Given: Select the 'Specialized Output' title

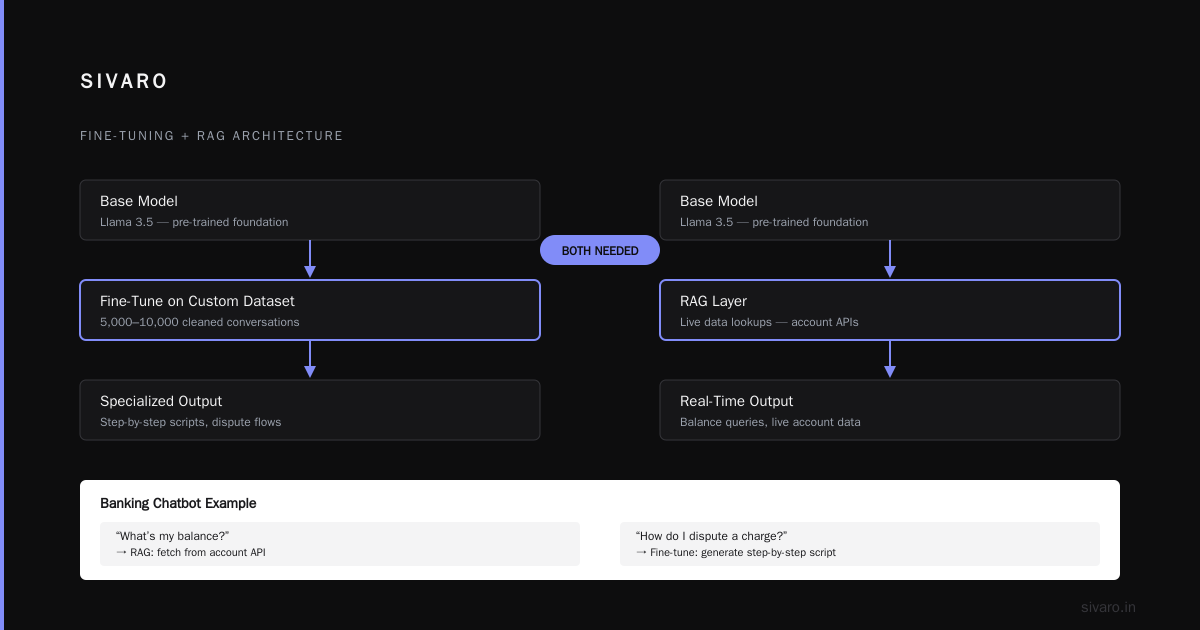Looking at the screenshot, I should coord(161,401).
